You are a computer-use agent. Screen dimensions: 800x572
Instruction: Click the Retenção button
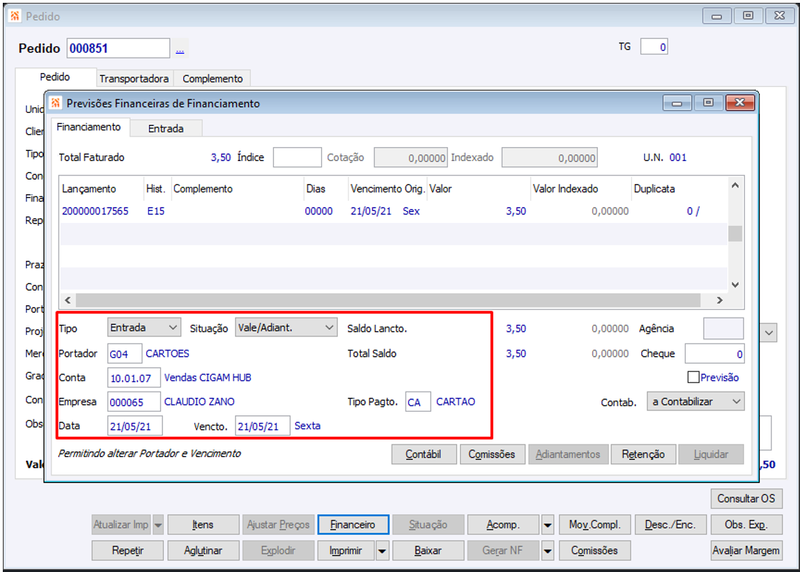(x=643, y=454)
